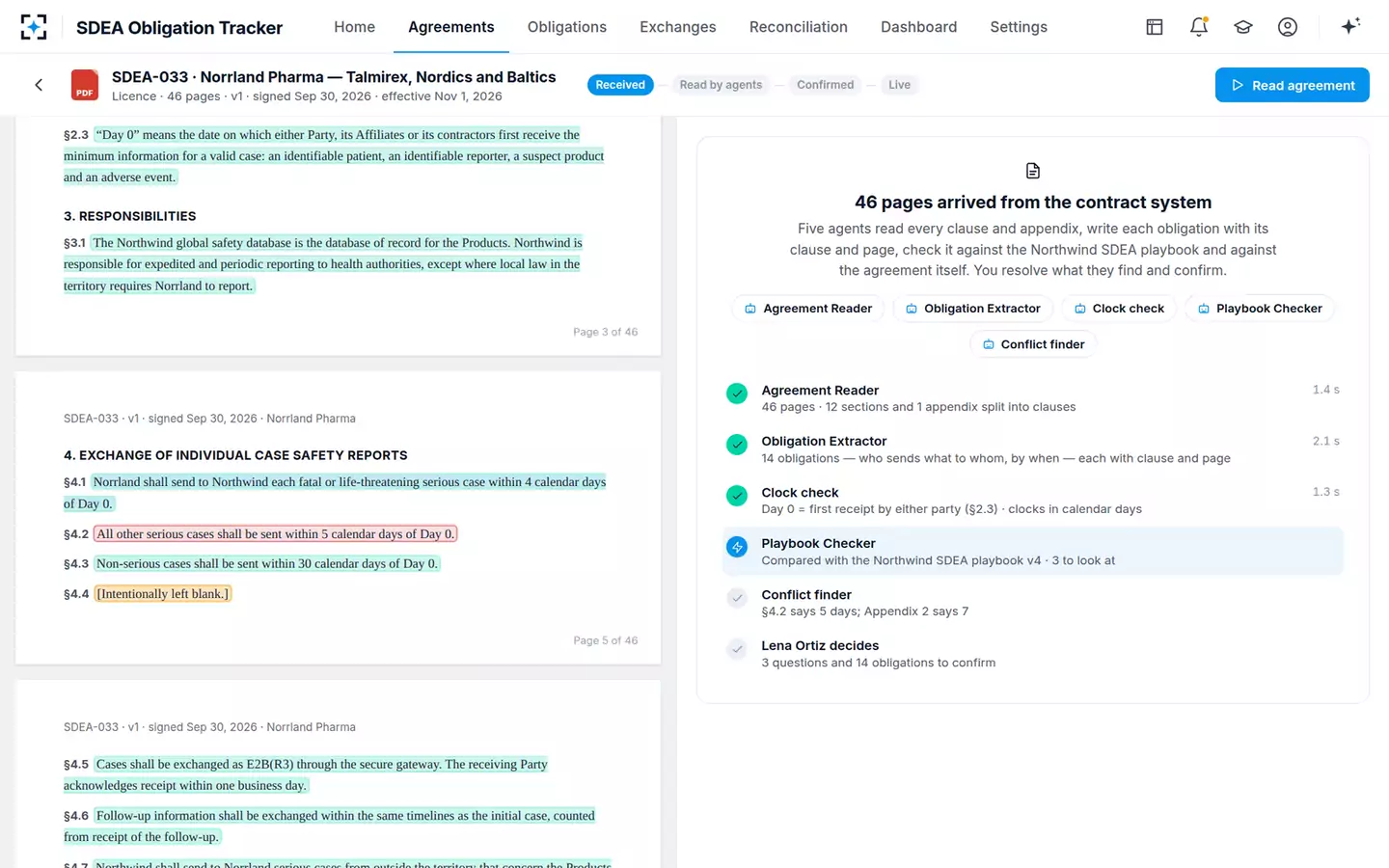
Task: Click the SDEA Obligation Tracker logo icon
Action: [x=34, y=27]
